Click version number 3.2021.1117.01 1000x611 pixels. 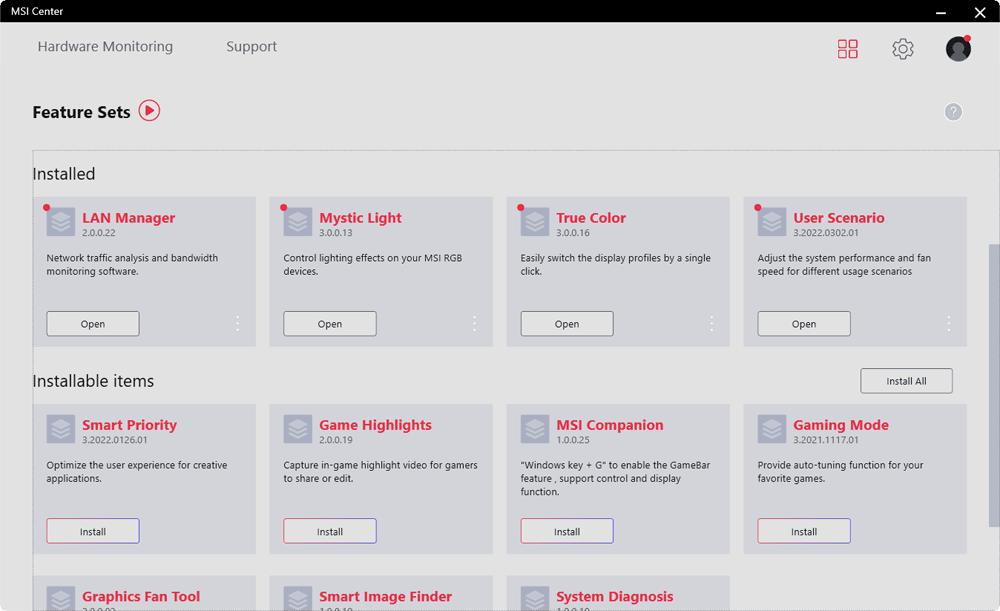[826, 440]
